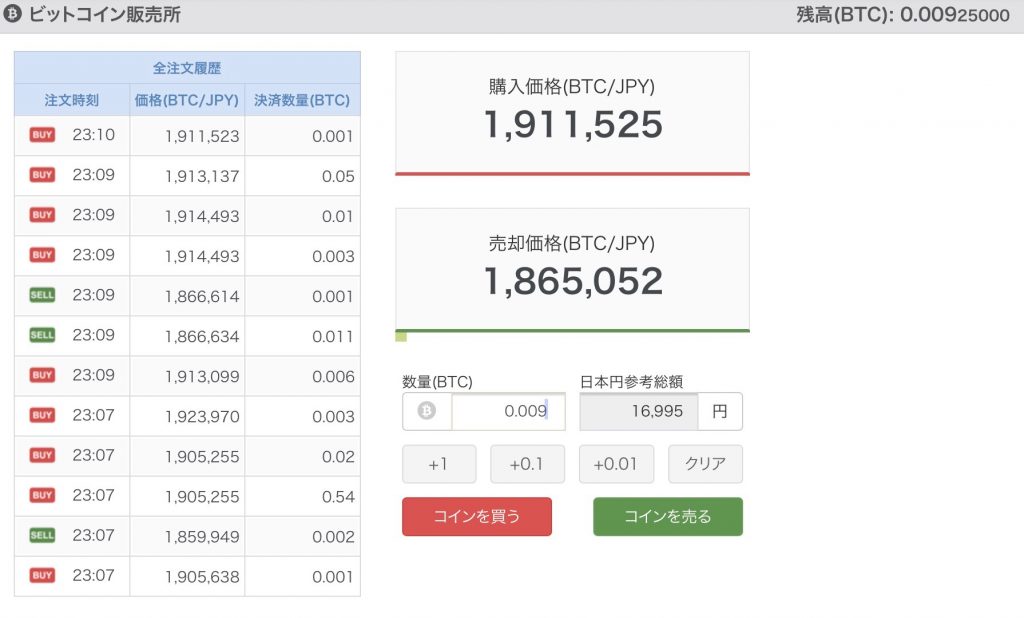Click quantity cell 0.54
Image resolution: width=1024 pixels, height=618 pixels.
click(x=302, y=496)
